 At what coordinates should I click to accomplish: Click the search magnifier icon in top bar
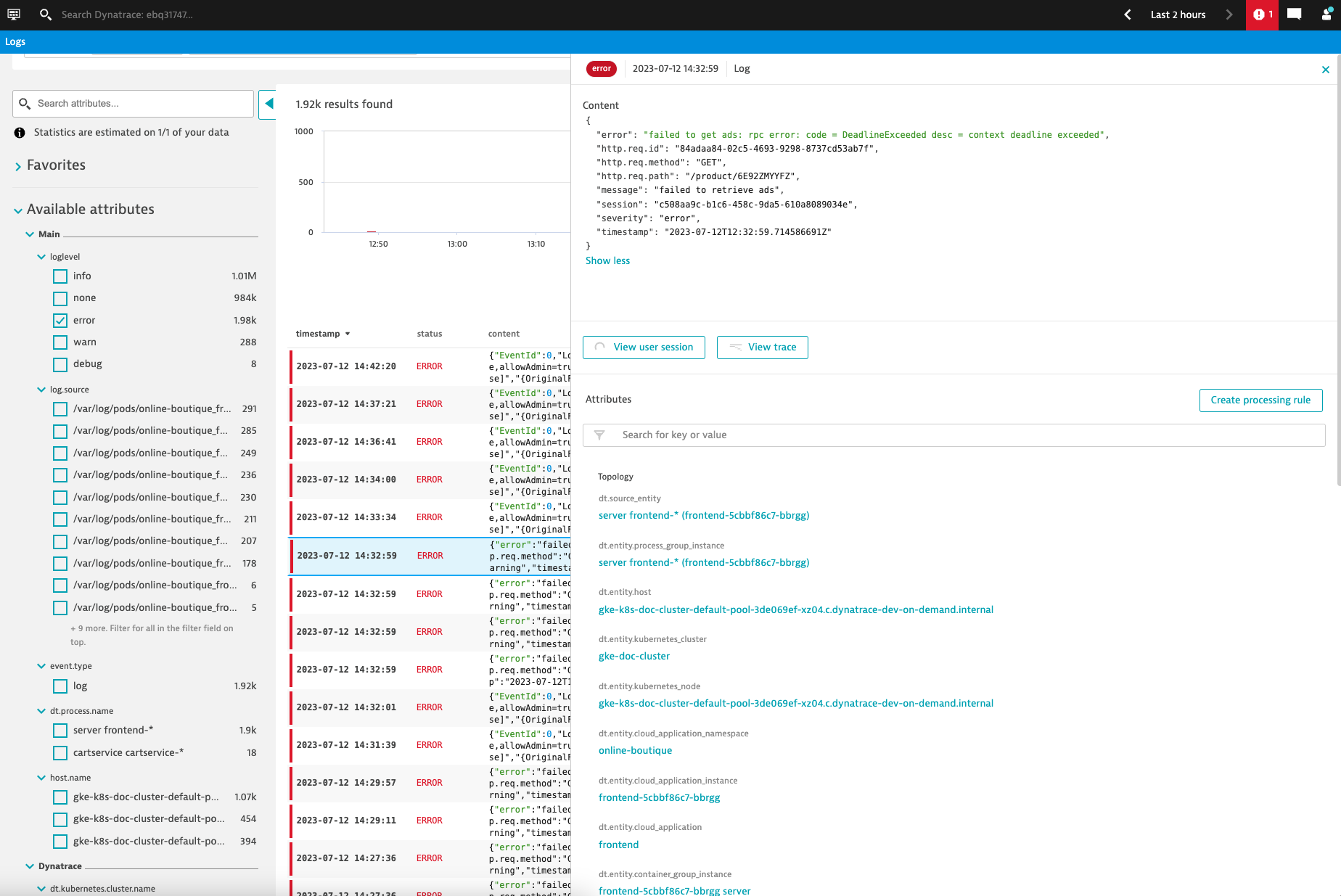(x=46, y=15)
